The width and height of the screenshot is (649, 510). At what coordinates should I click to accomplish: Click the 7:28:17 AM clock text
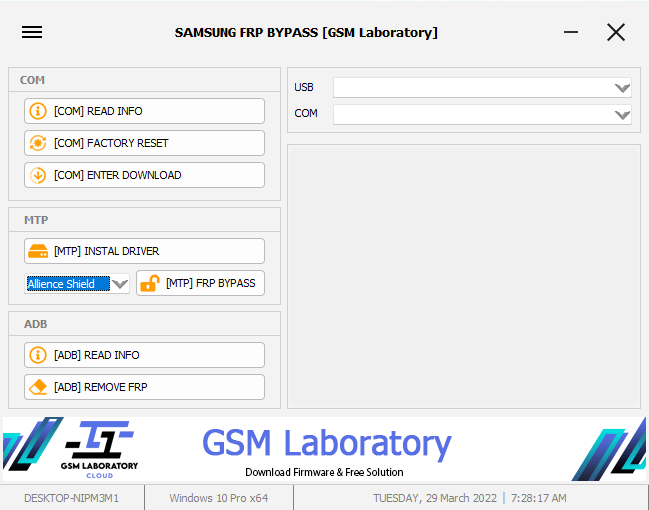[538, 498]
